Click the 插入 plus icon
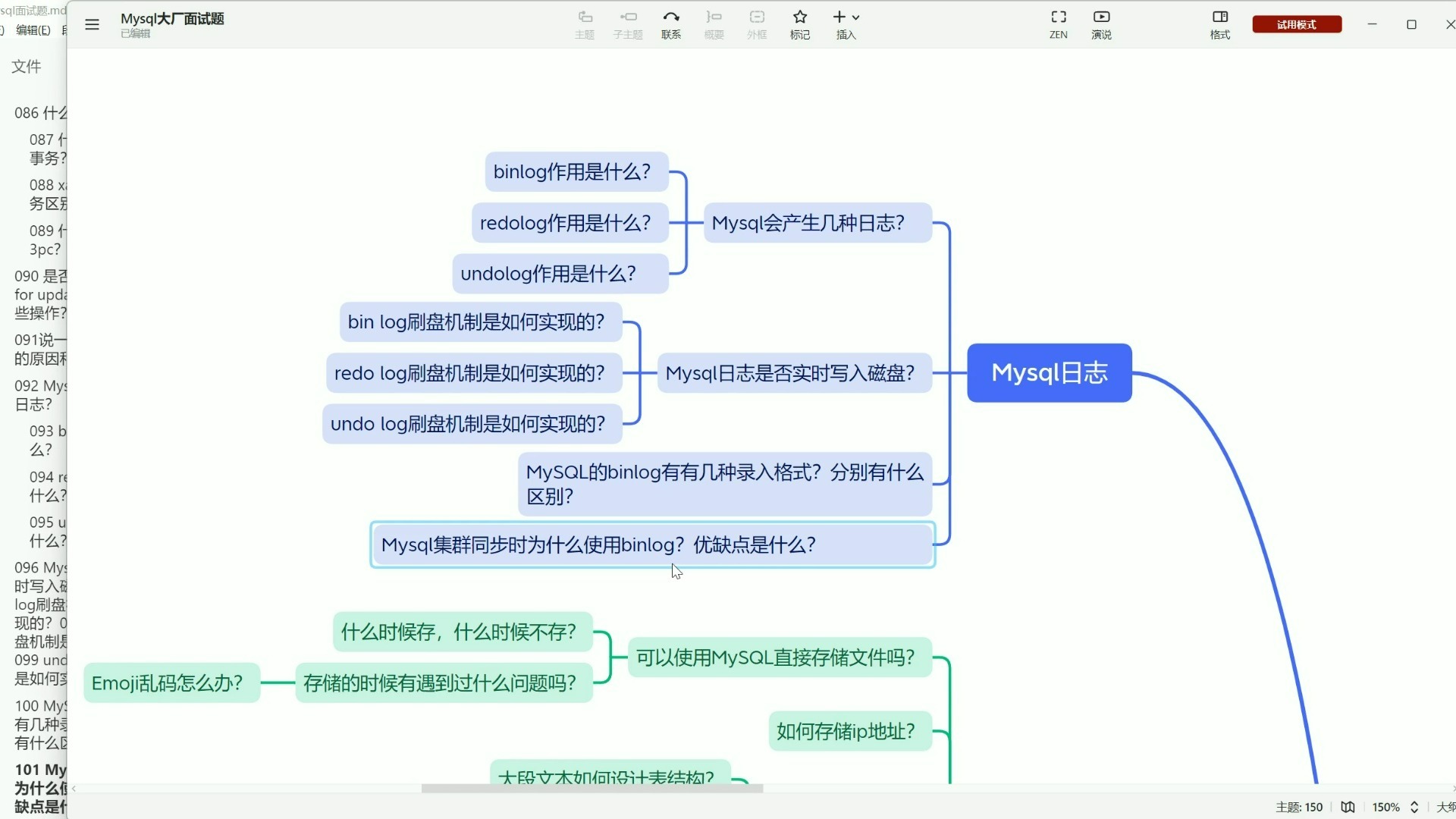Image resolution: width=1456 pixels, height=819 pixels. [x=839, y=17]
